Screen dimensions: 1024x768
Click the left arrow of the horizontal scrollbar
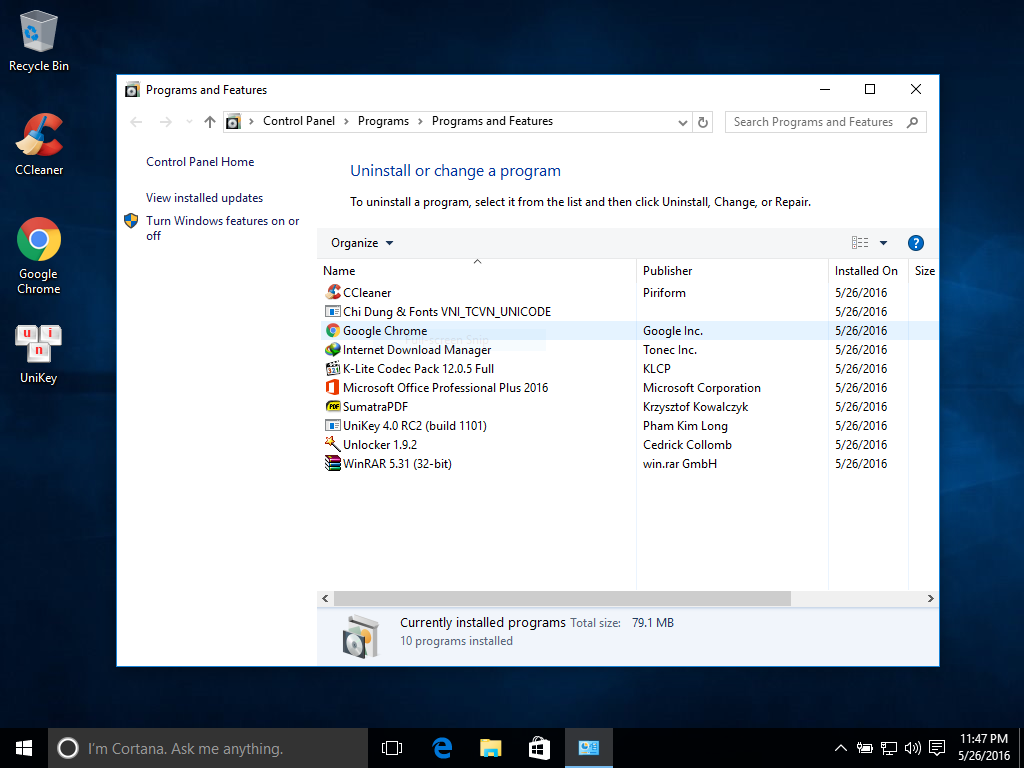(x=325, y=598)
